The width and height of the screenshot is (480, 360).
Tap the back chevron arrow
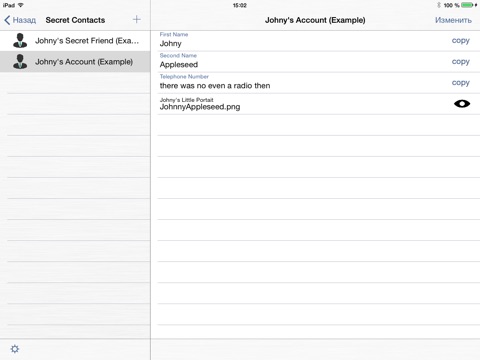7,20
